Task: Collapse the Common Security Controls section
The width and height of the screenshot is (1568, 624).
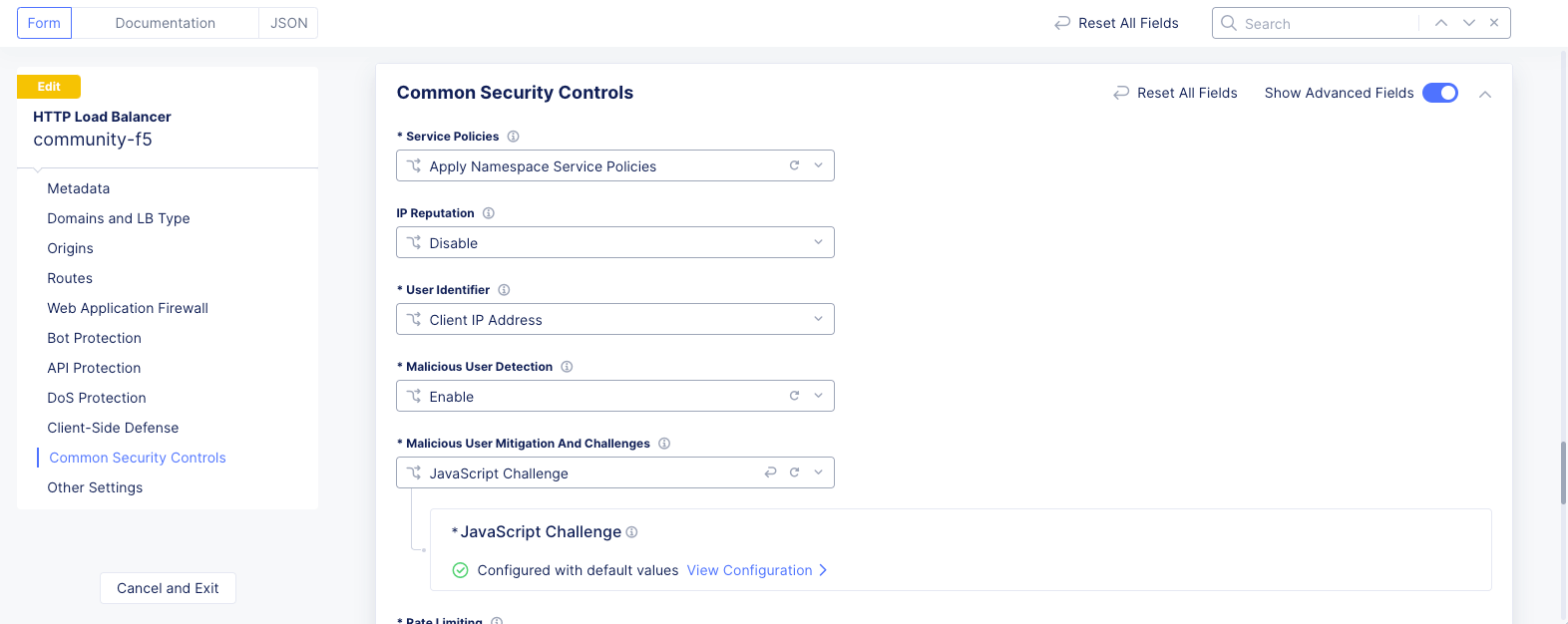Action: (x=1485, y=94)
